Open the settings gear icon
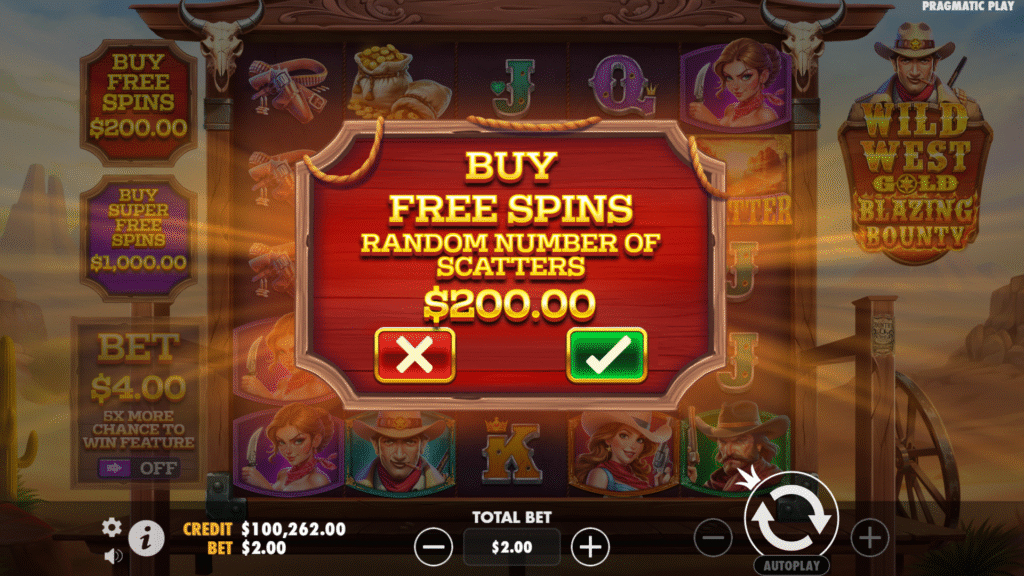1024x576 pixels. click(x=112, y=527)
